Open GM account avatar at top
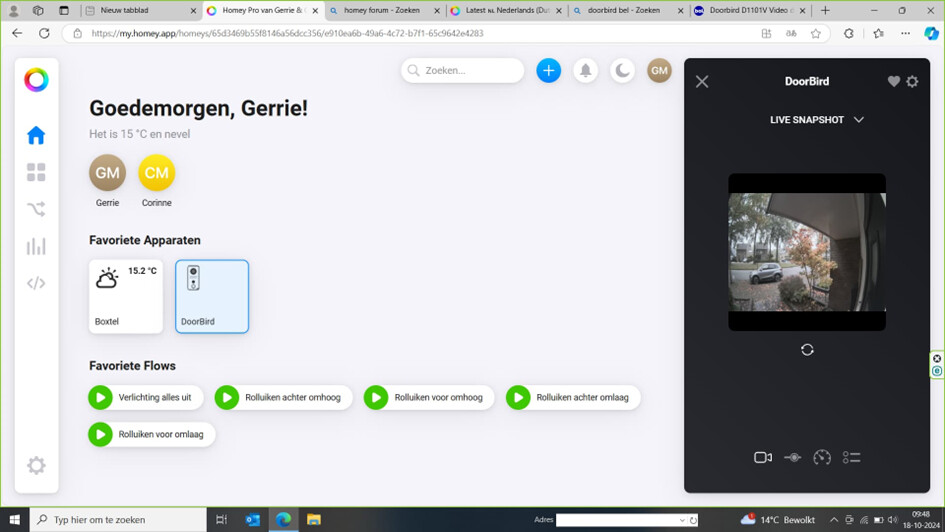Screen dimensions: 945x532 pos(659,70)
